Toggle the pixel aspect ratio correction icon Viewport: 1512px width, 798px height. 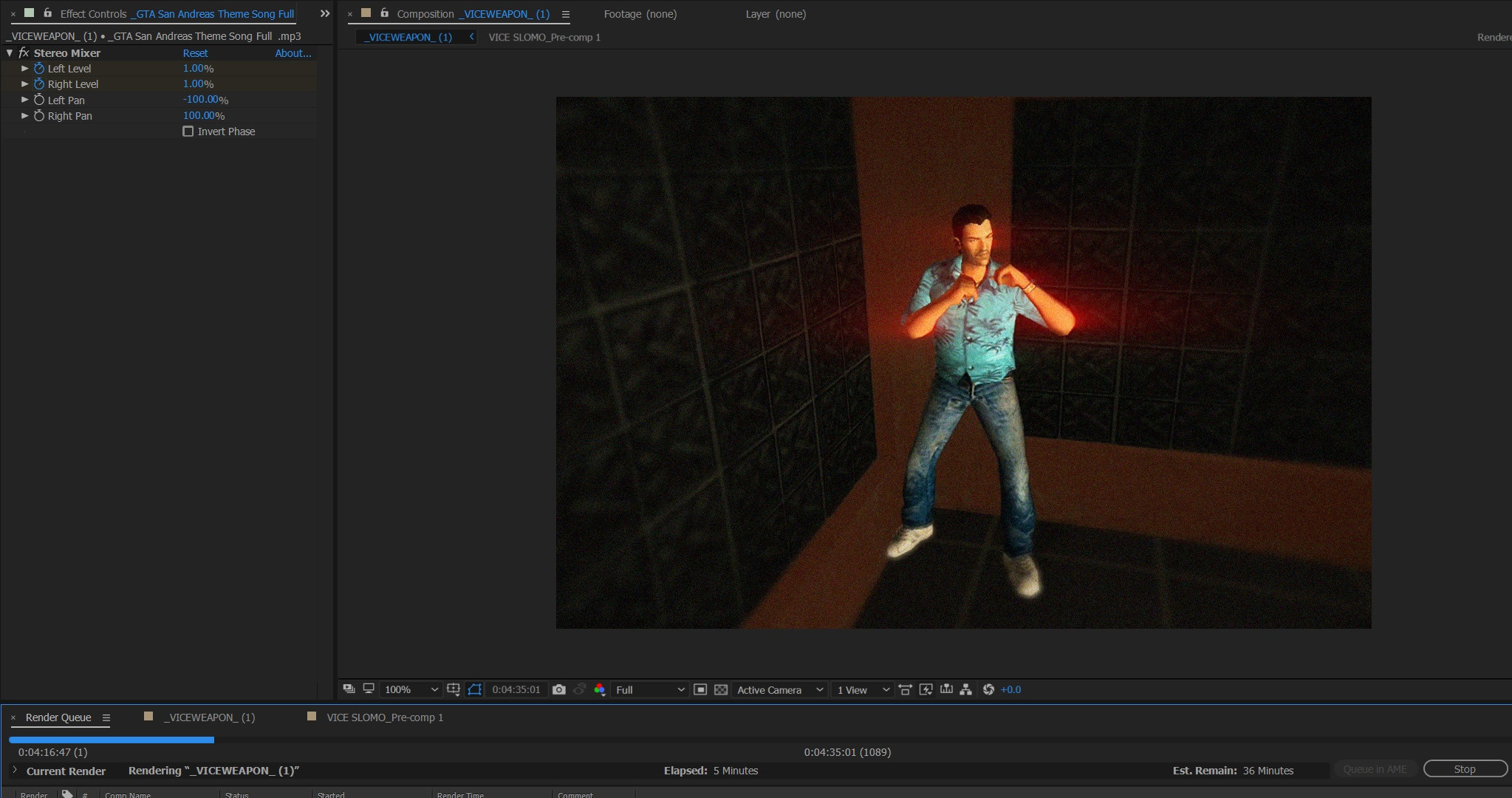point(905,689)
